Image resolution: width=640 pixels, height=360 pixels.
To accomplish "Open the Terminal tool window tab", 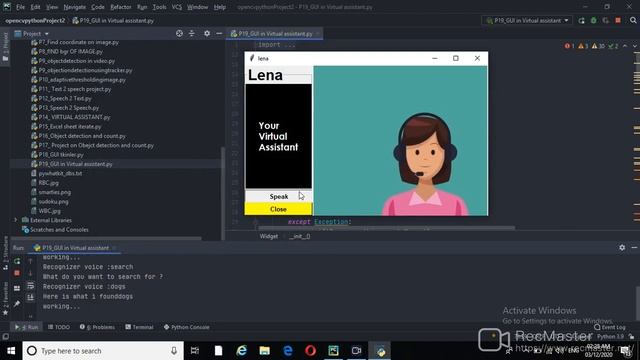I will coord(139,327).
